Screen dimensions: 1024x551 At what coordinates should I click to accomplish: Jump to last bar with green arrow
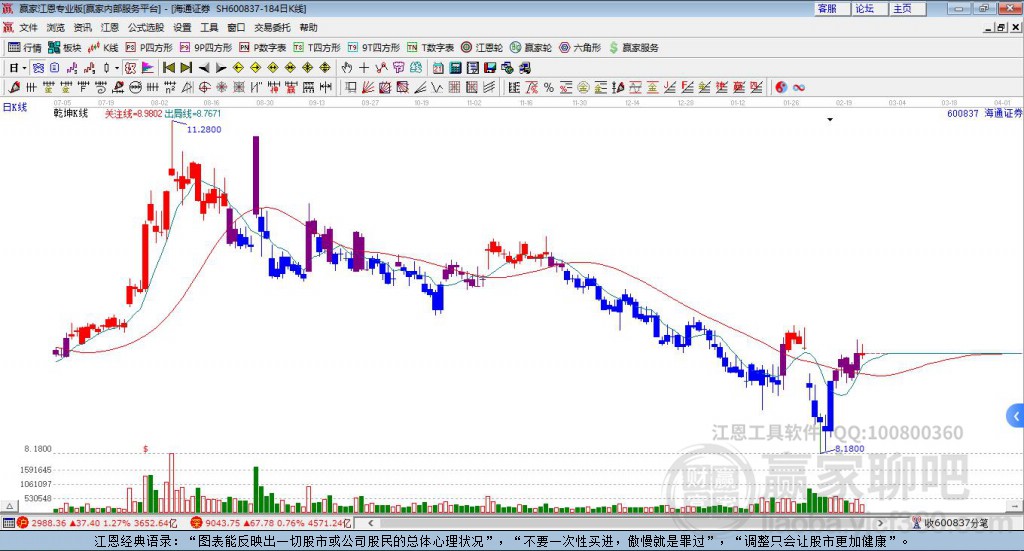[186, 68]
